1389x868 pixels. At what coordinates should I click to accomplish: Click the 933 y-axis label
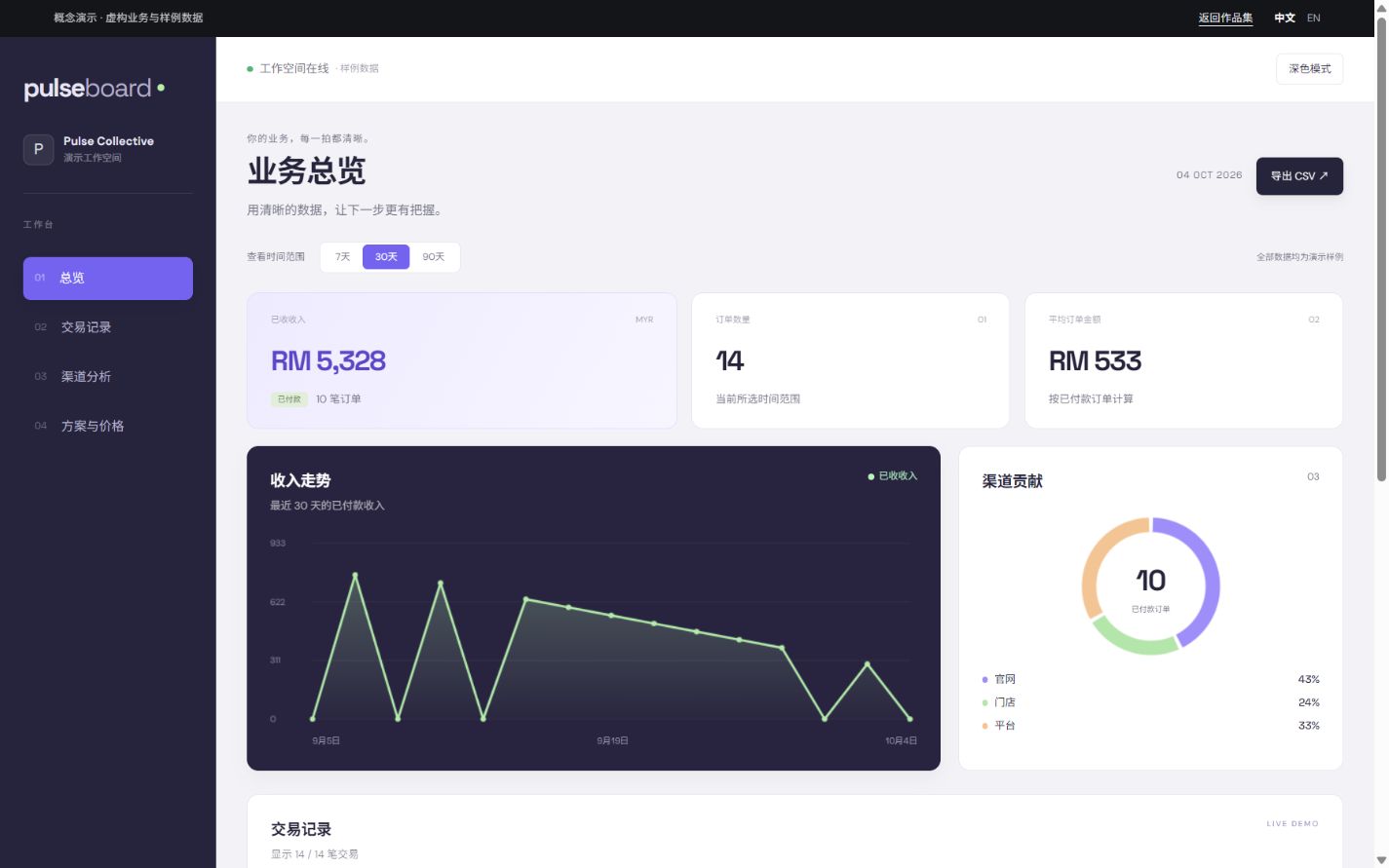(278, 544)
